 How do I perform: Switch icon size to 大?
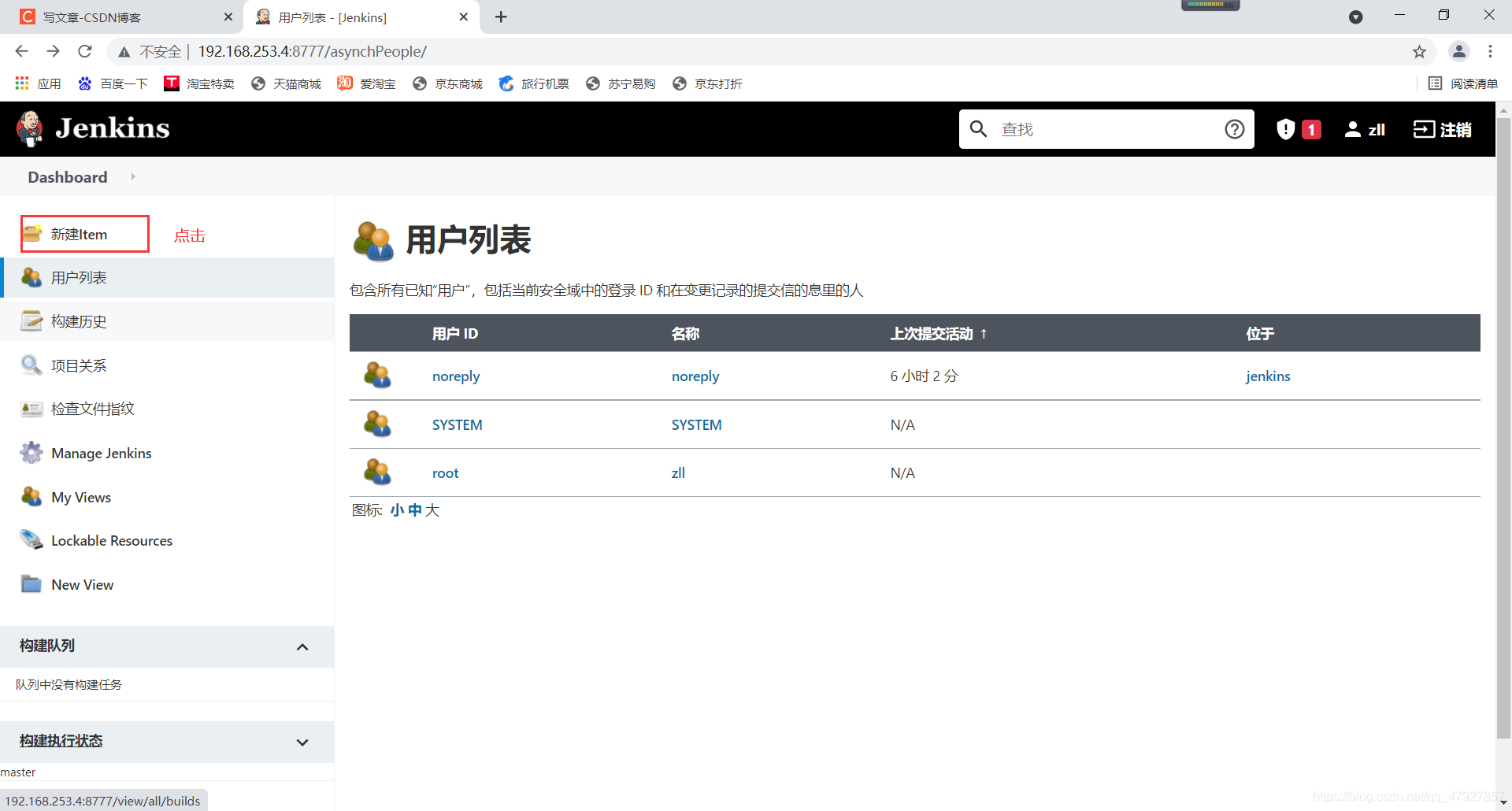tap(432, 510)
